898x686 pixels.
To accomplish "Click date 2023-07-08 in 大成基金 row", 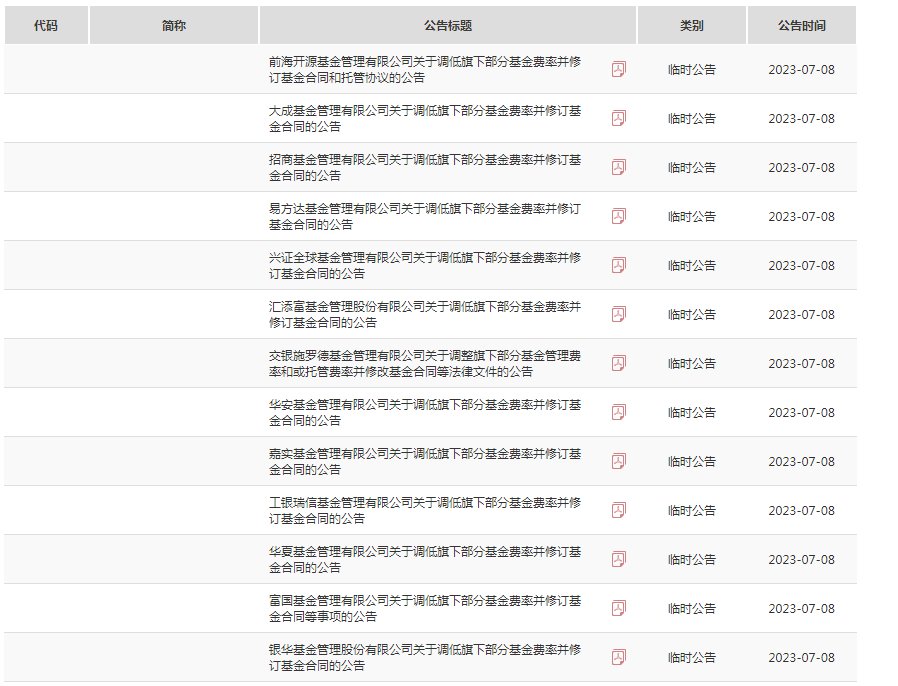I will (x=802, y=119).
